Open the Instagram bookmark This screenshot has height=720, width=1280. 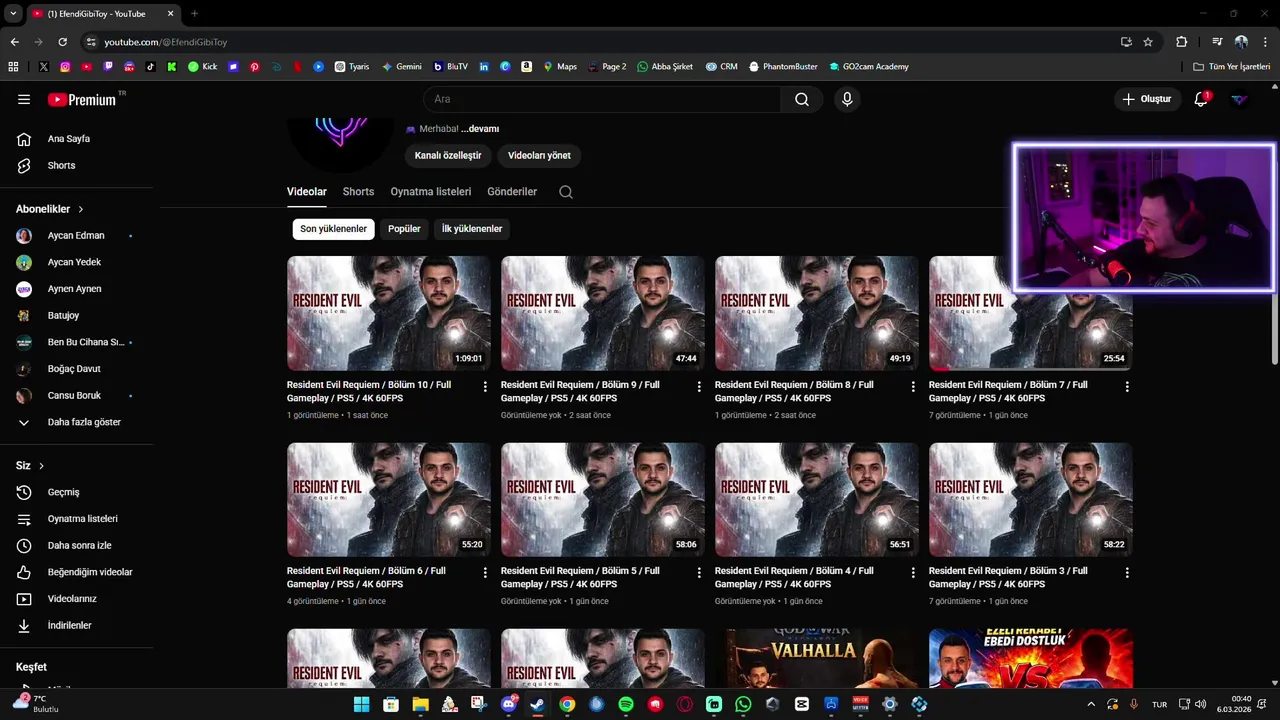click(x=65, y=67)
